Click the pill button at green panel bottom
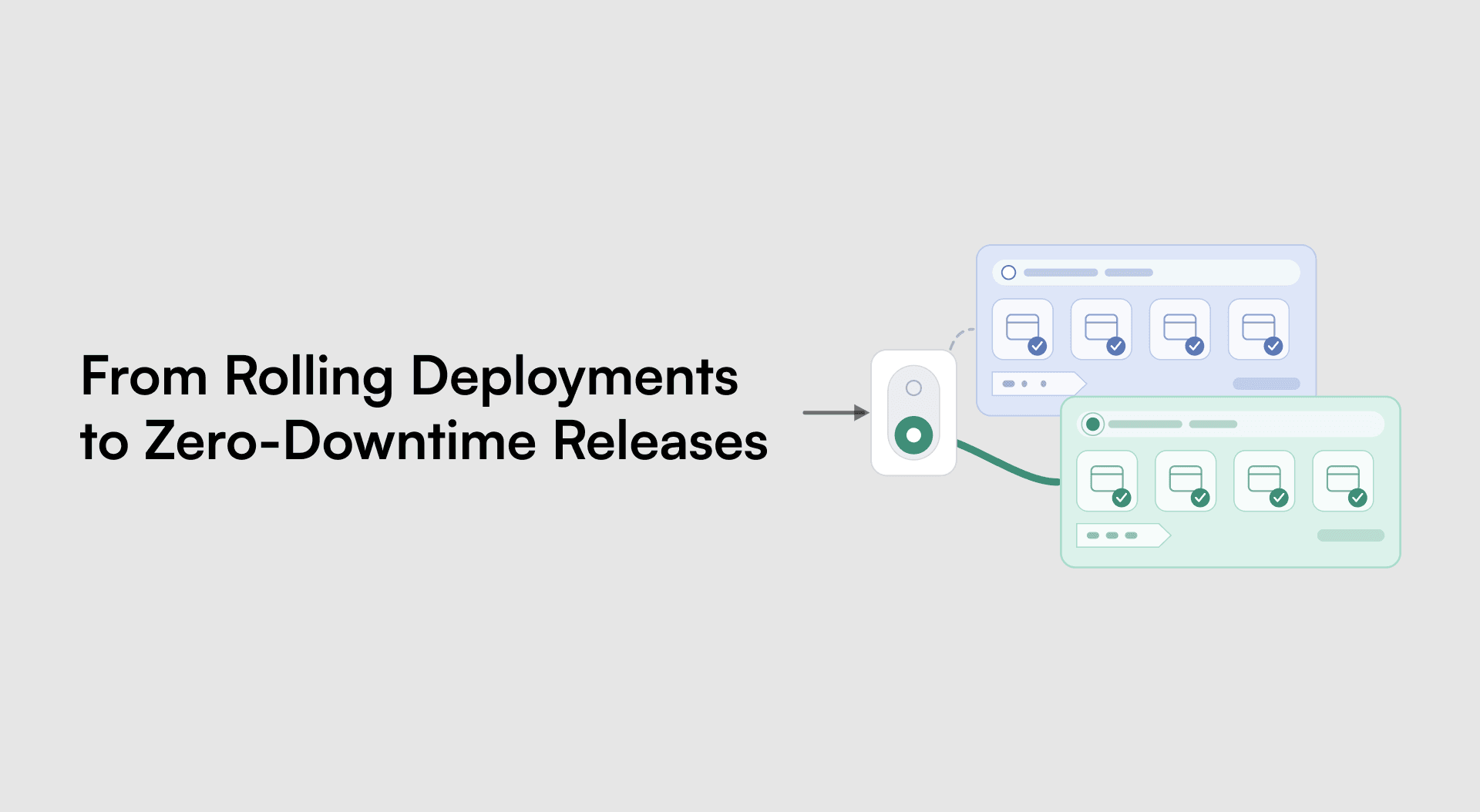The width and height of the screenshot is (1480, 812). pos(1350,535)
